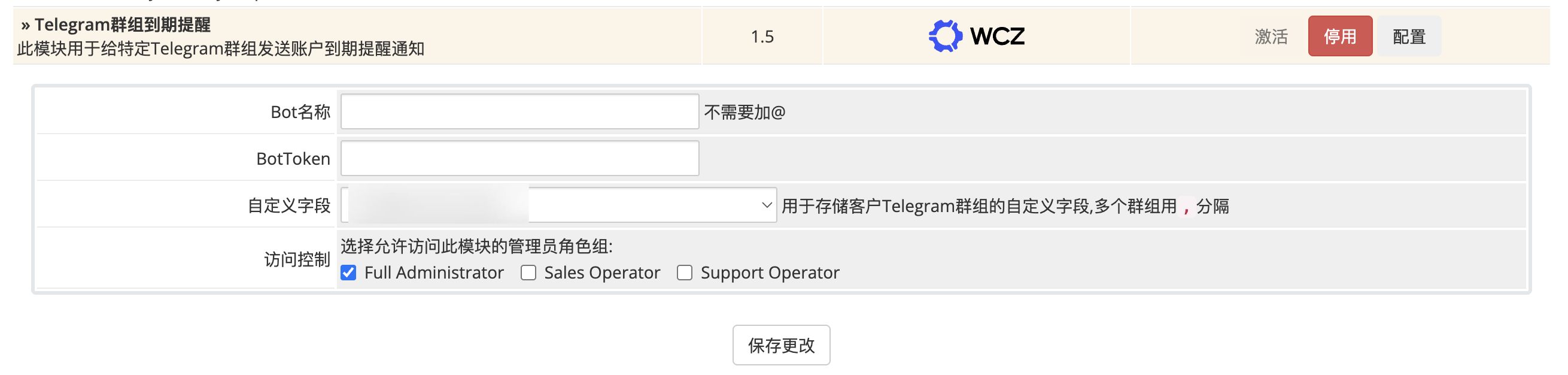Click the module version number 1.5
This screenshot has width=1568, height=375.
tap(762, 37)
